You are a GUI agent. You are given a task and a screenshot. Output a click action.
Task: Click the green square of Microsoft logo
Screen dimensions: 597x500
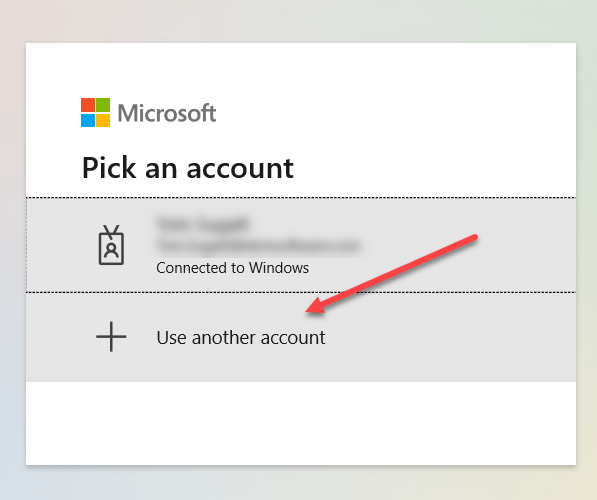(103, 105)
